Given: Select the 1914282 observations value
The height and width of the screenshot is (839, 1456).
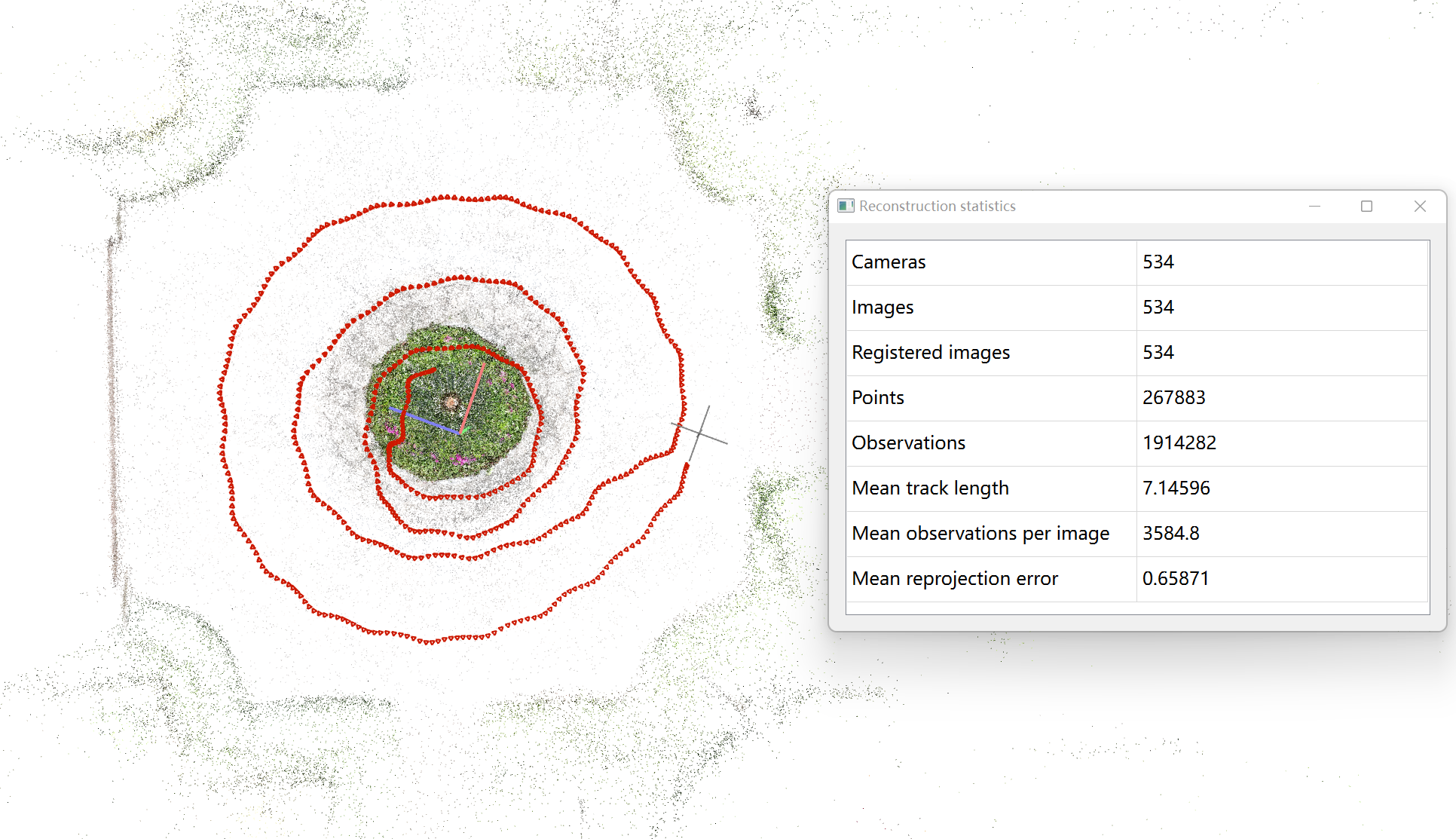Looking at the screenshot, I should pyautogui.click(x=1282, y=443).
